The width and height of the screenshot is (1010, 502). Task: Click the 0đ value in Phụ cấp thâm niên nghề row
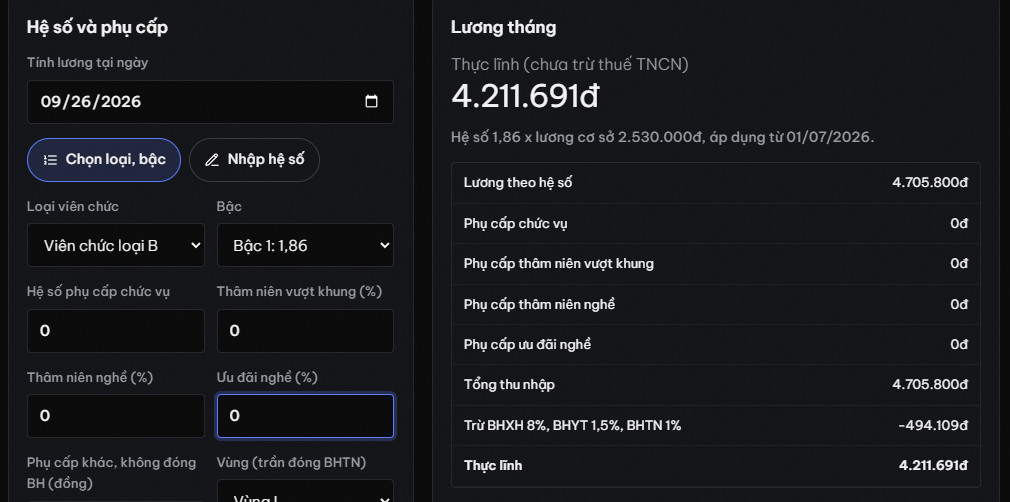(958, 304)
